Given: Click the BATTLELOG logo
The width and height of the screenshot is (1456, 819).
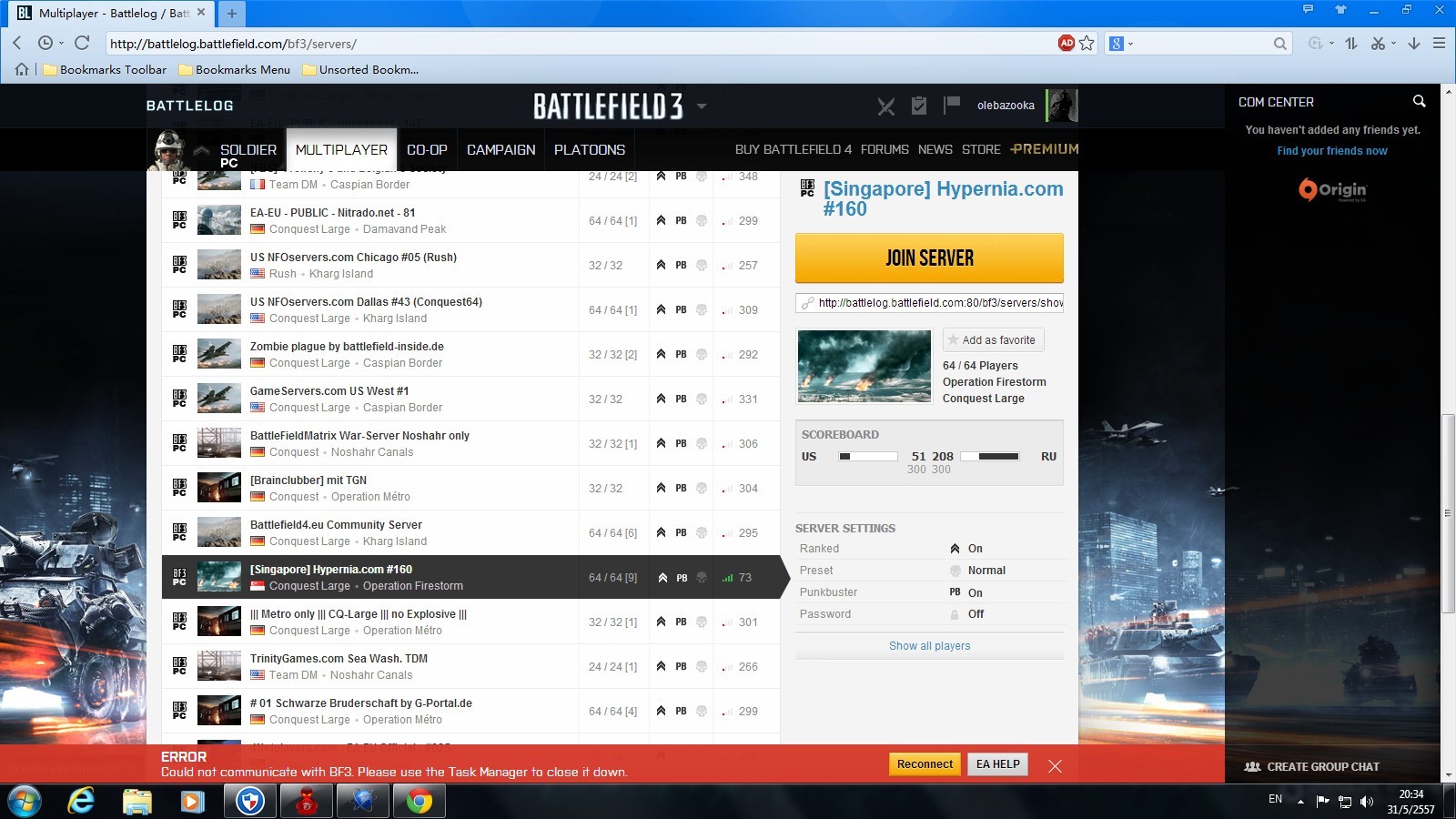Looking at the screenshot, I should [189, 106].
